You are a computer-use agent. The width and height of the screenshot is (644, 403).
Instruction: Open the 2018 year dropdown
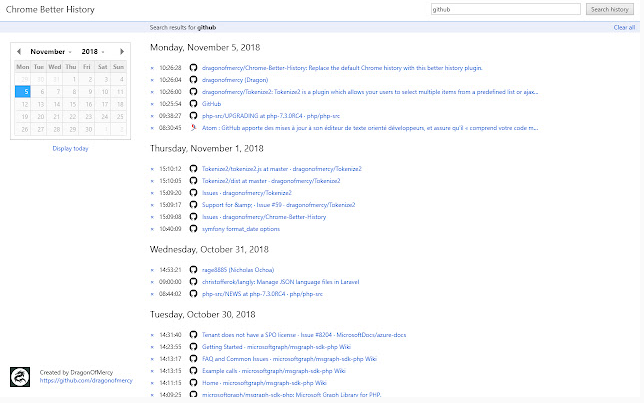[x=93, y=52]
